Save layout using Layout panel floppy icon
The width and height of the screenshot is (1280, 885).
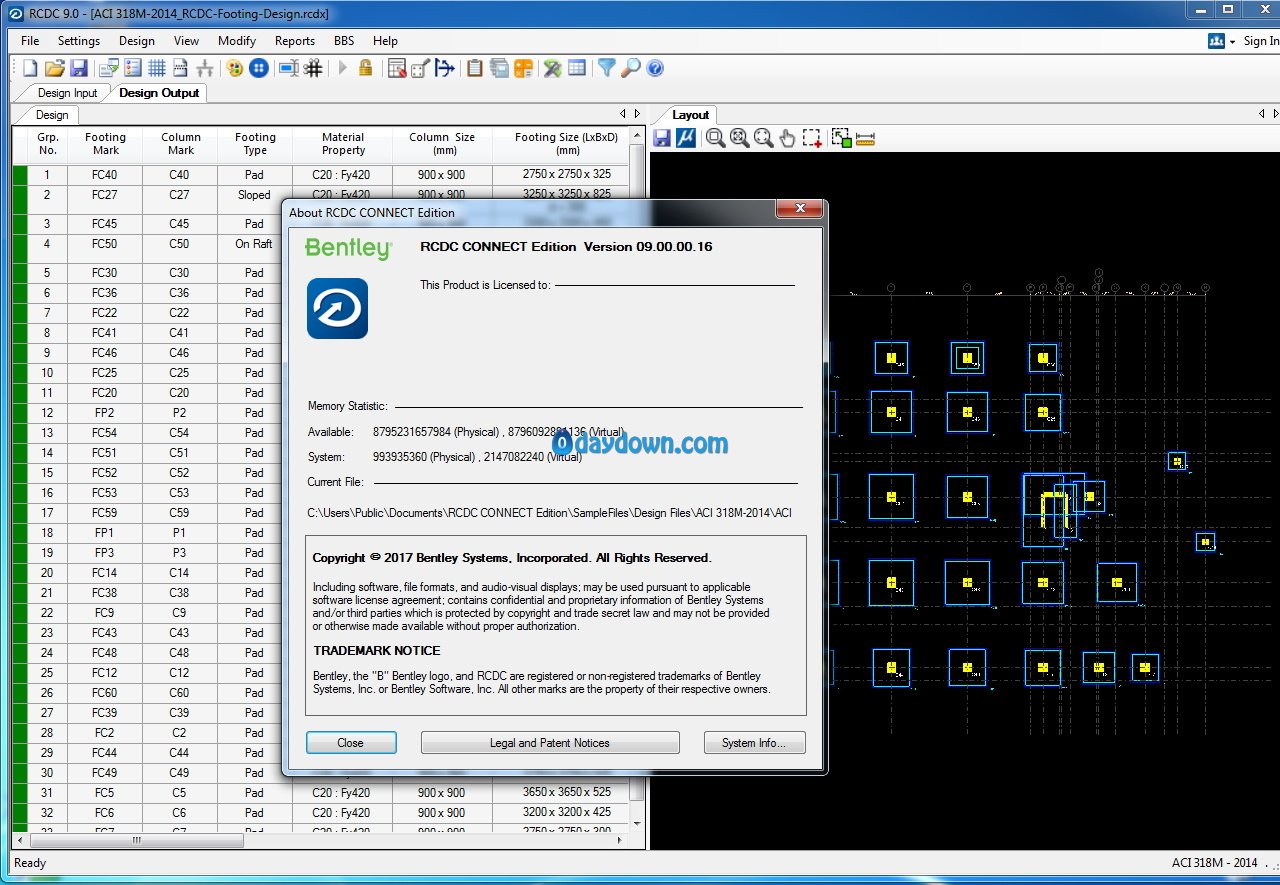[662, 138]
